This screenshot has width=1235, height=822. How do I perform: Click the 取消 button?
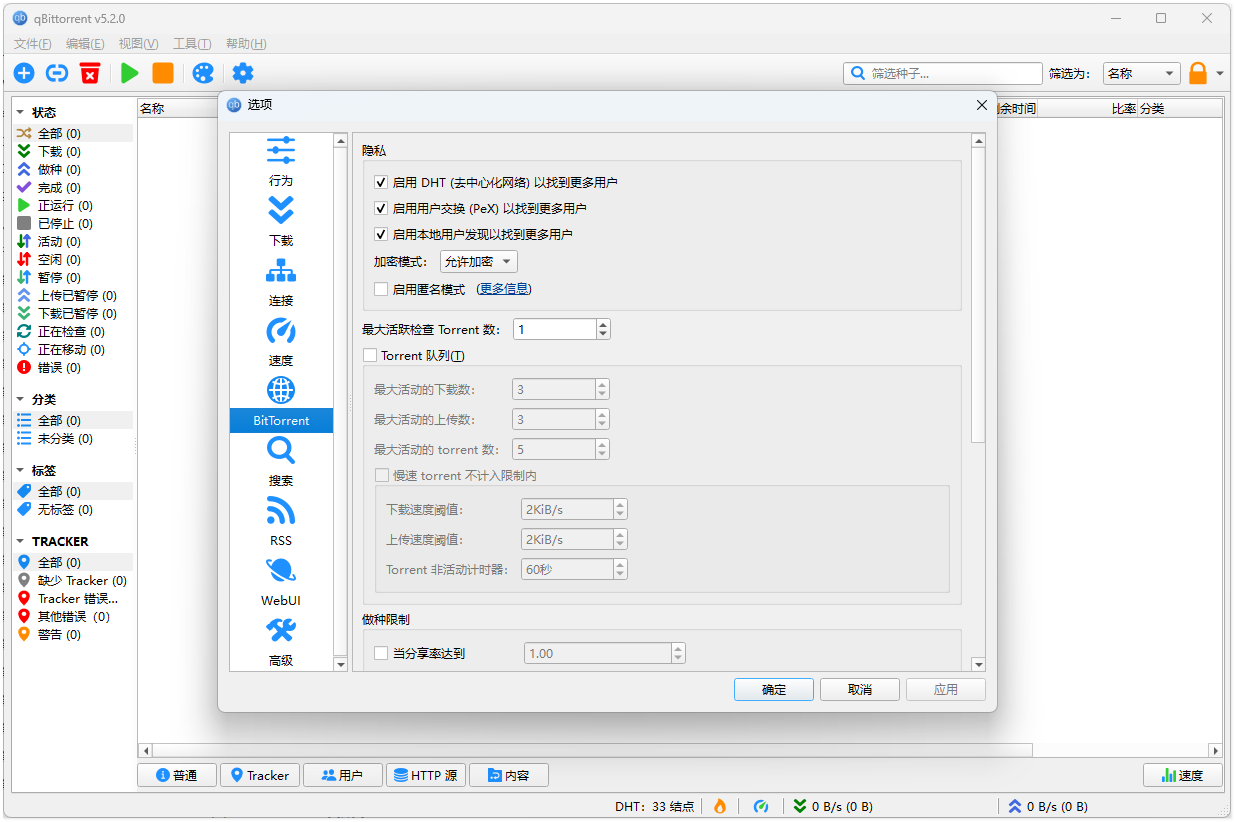coord(860,690)
